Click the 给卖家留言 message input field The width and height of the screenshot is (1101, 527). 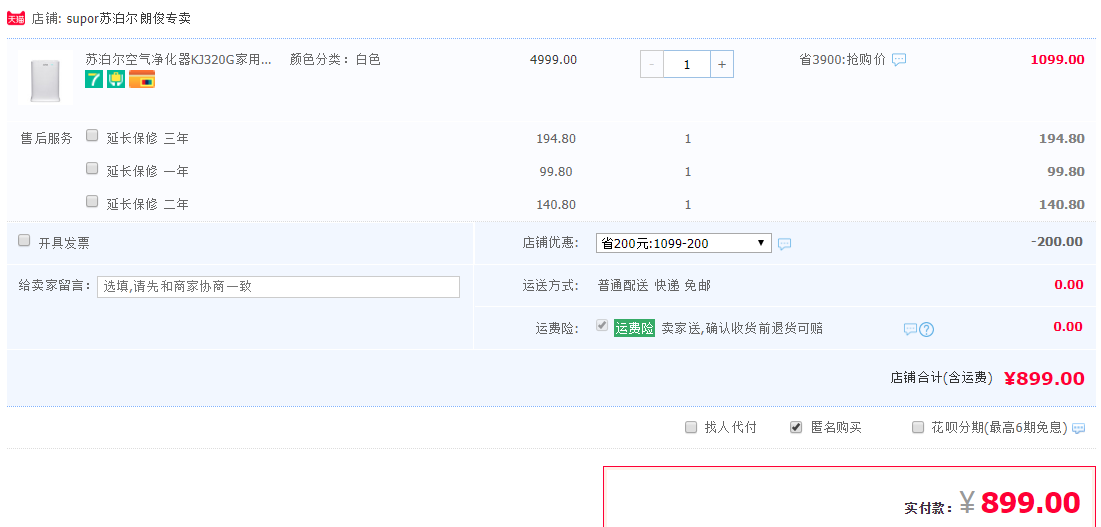pyautogui.click(x=278, y=286)
